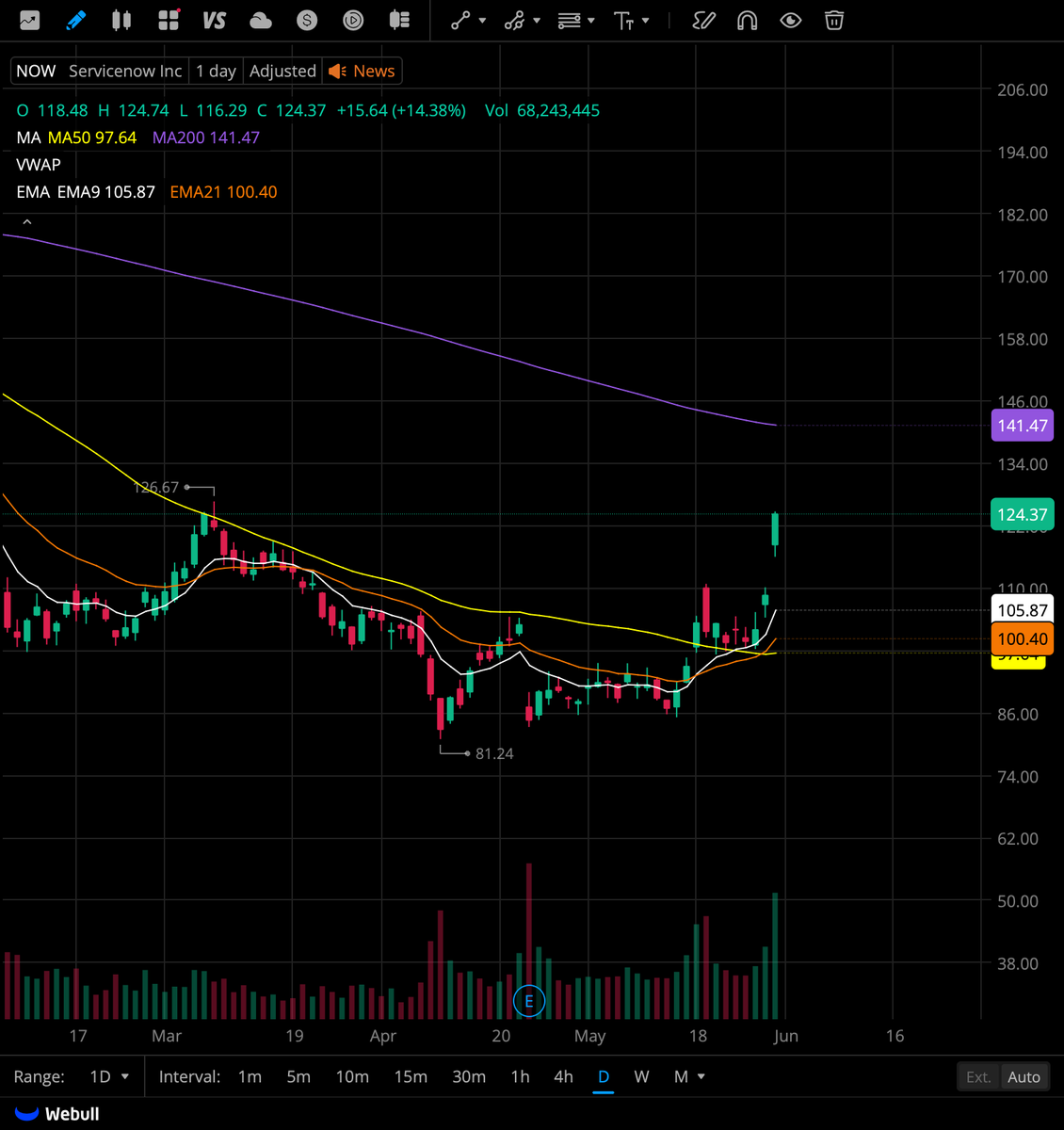The height and width of the screenshot is (1130, 1064).
Task: Select the D daily interval
Action: (x=604, y=1076)
